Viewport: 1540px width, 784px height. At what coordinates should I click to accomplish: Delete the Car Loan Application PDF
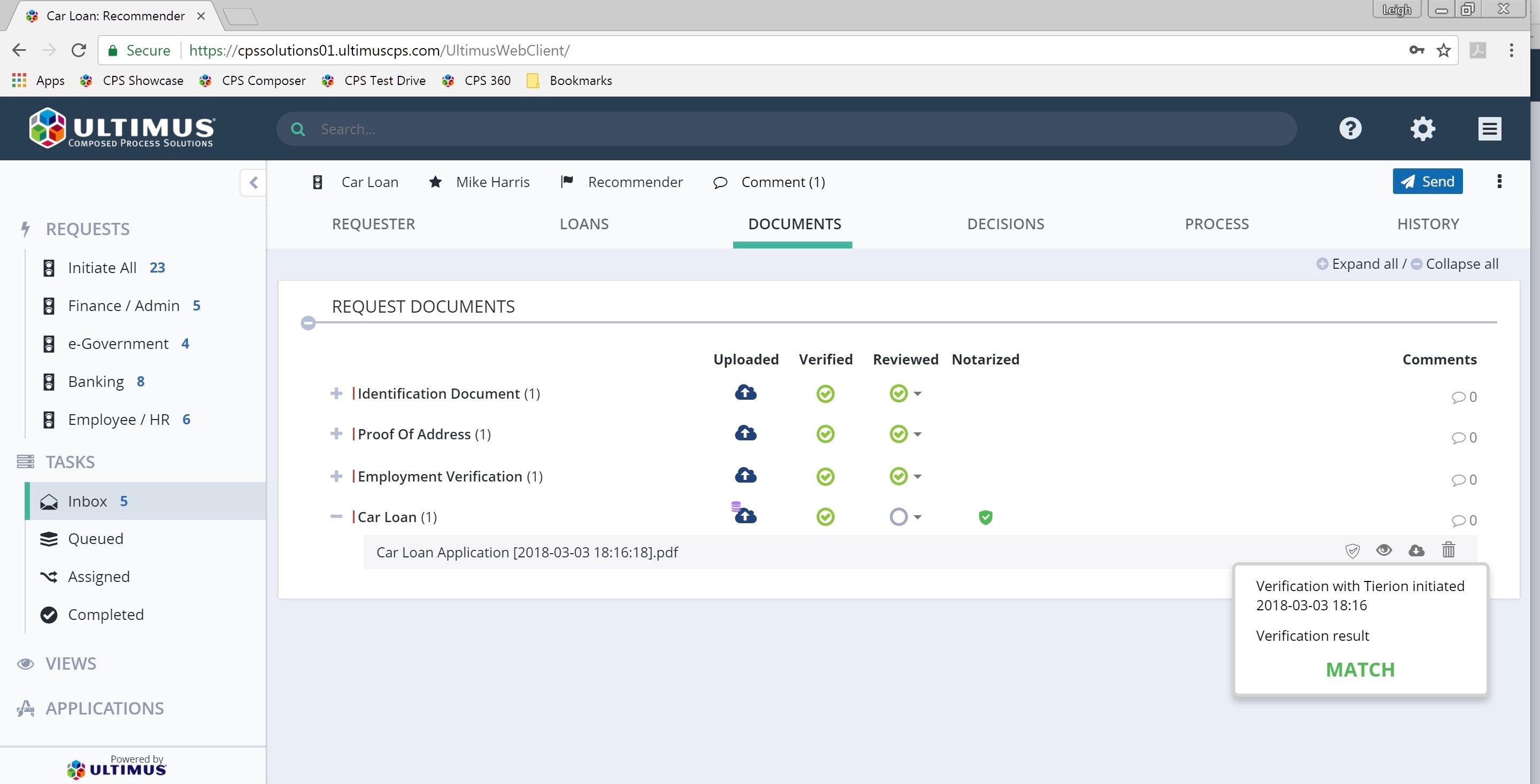(1448, 550)
